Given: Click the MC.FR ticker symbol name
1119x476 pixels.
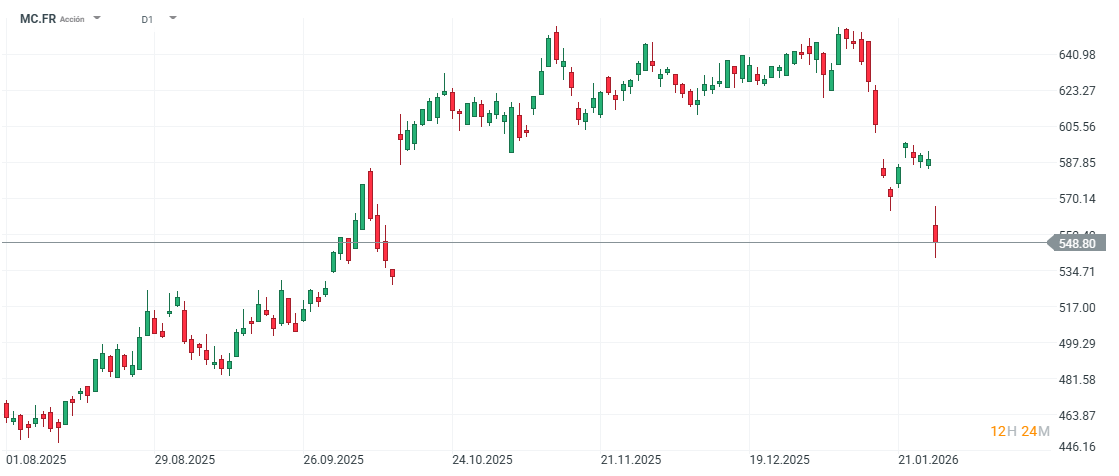Looking at the screenshot, I should coord(37,19).
